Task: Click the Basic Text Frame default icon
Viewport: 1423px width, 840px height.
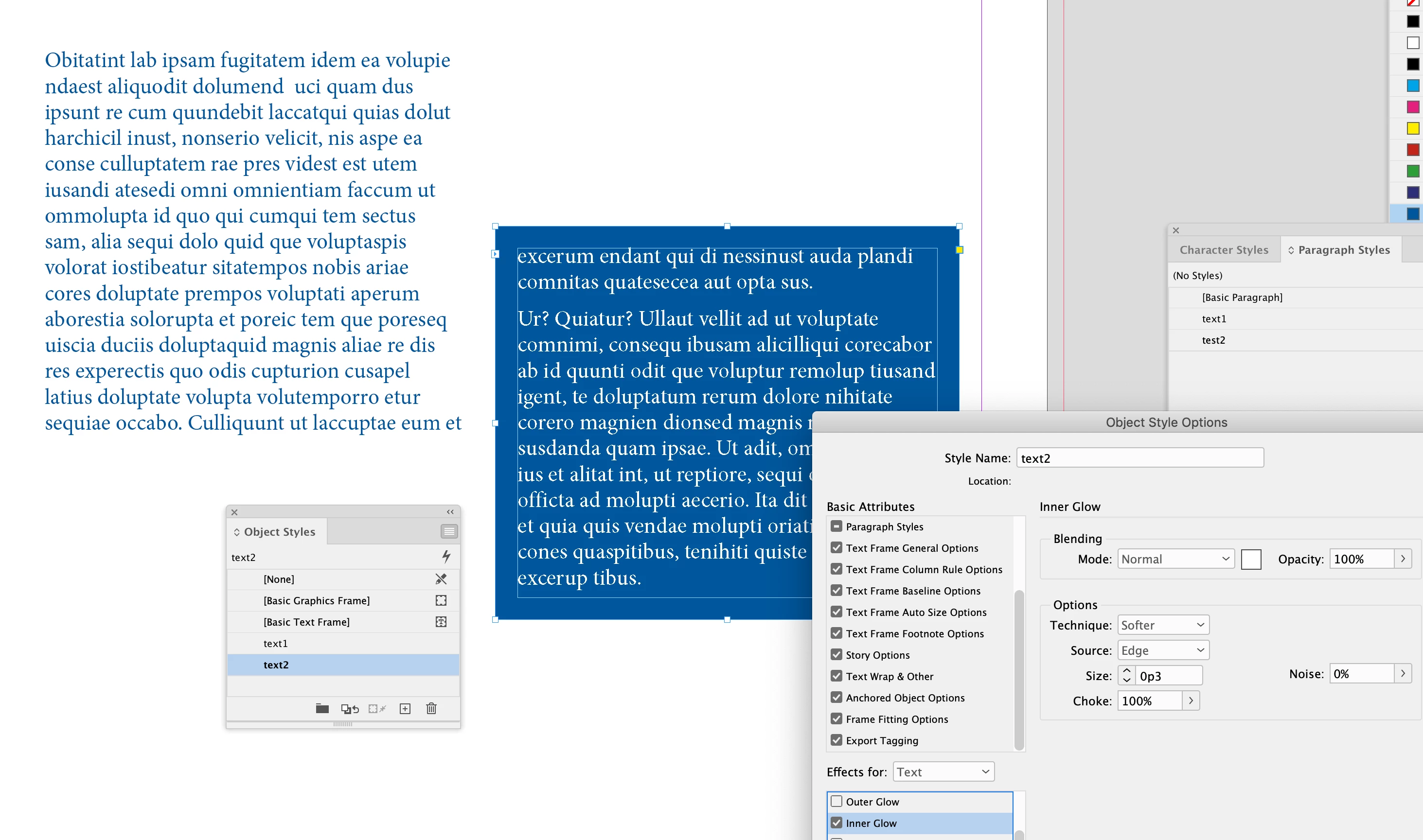Action: coord(441,622)
